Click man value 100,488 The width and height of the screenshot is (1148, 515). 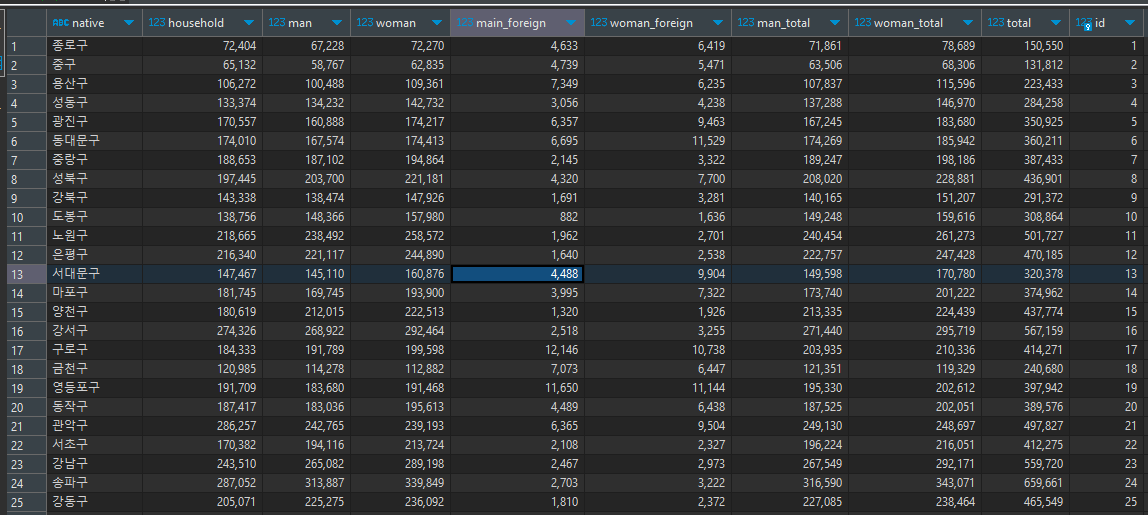[306, 84]
